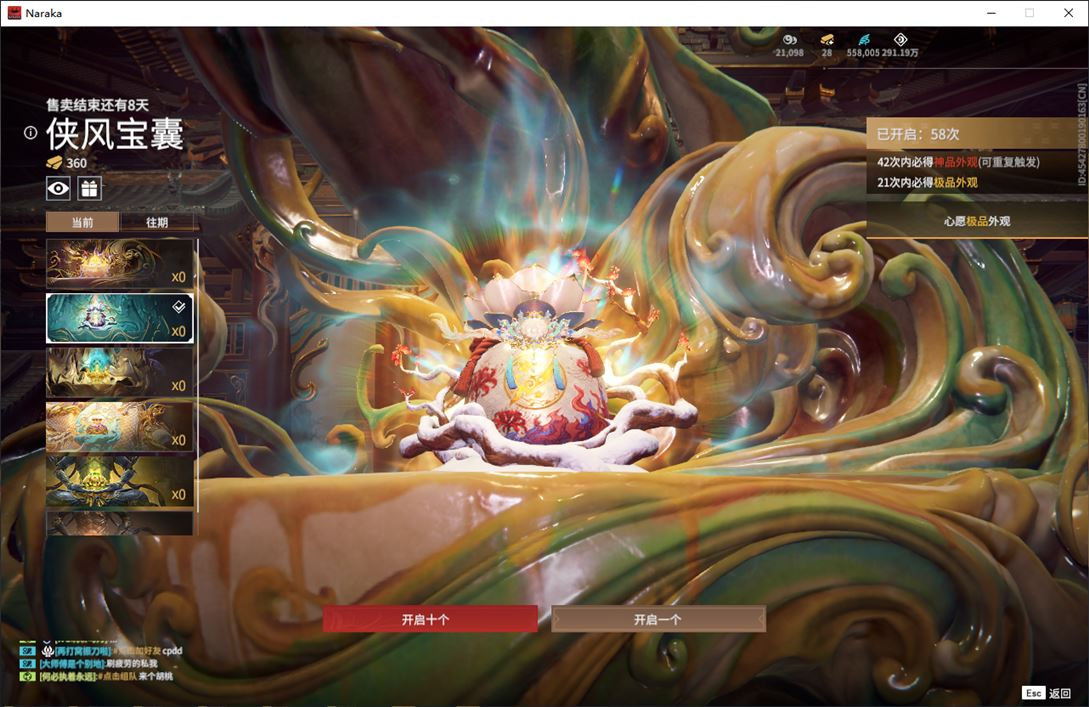This screenshot has width=1089, height=707.
Task: Select the fourth pale gold pouch thumbnail
Action: (x=119, y=426)
